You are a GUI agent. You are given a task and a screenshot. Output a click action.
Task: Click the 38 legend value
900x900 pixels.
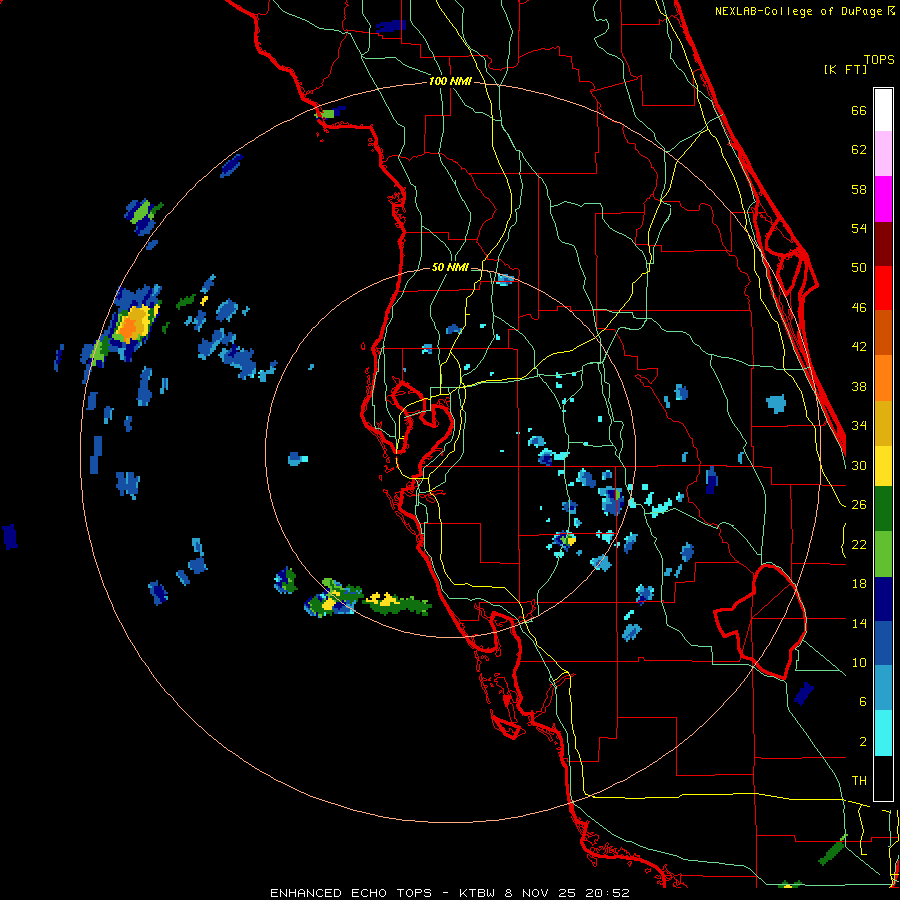[x=859, y=387]
